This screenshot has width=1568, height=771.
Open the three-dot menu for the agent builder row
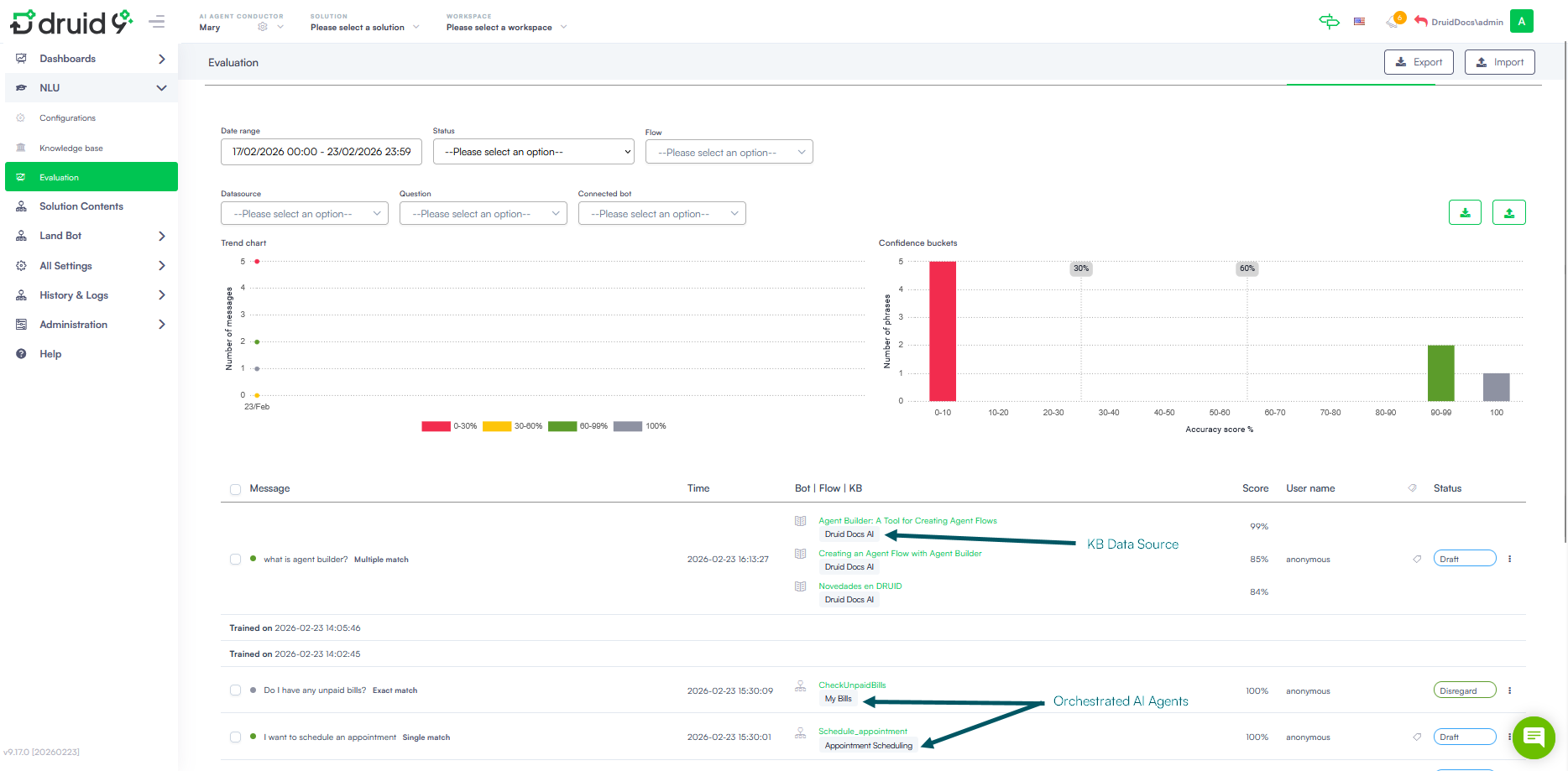click(1509, 559)
